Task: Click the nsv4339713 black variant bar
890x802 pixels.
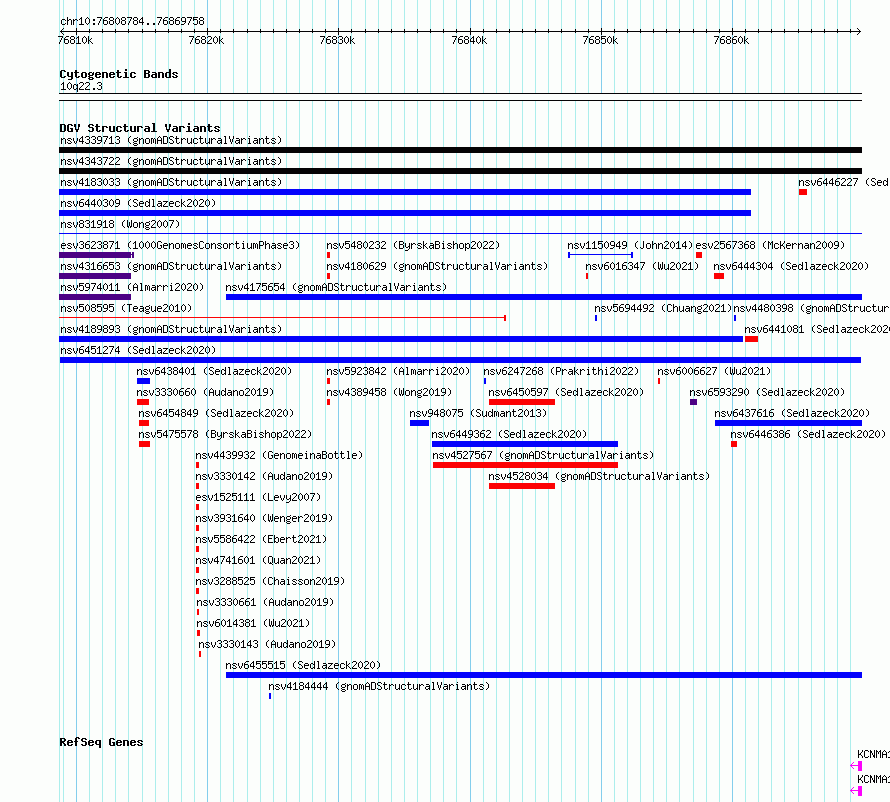Action: [x=460, y=150]
